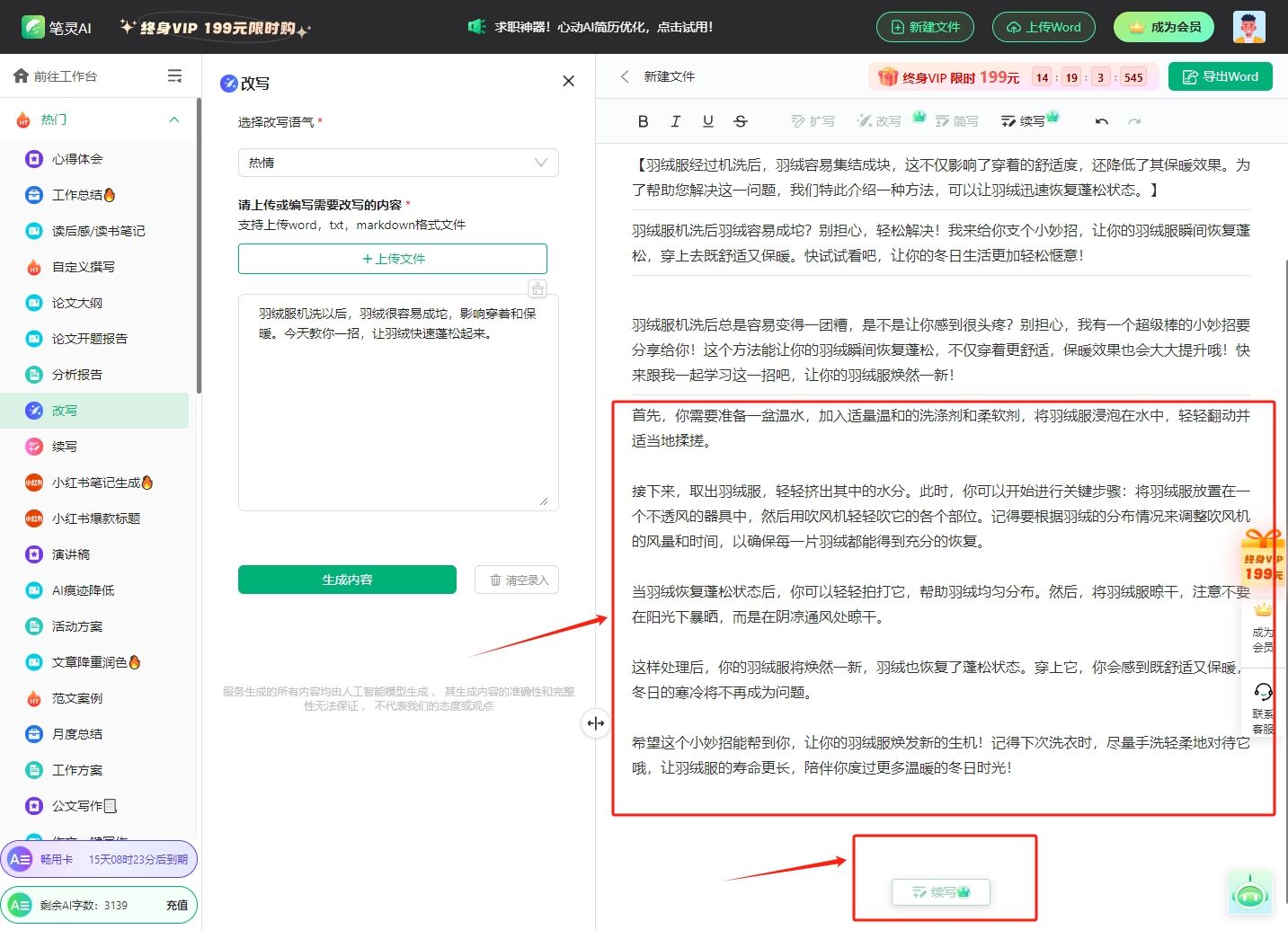
Task: Click 上传Word in top bar
Action: (x=1044, y=27)
